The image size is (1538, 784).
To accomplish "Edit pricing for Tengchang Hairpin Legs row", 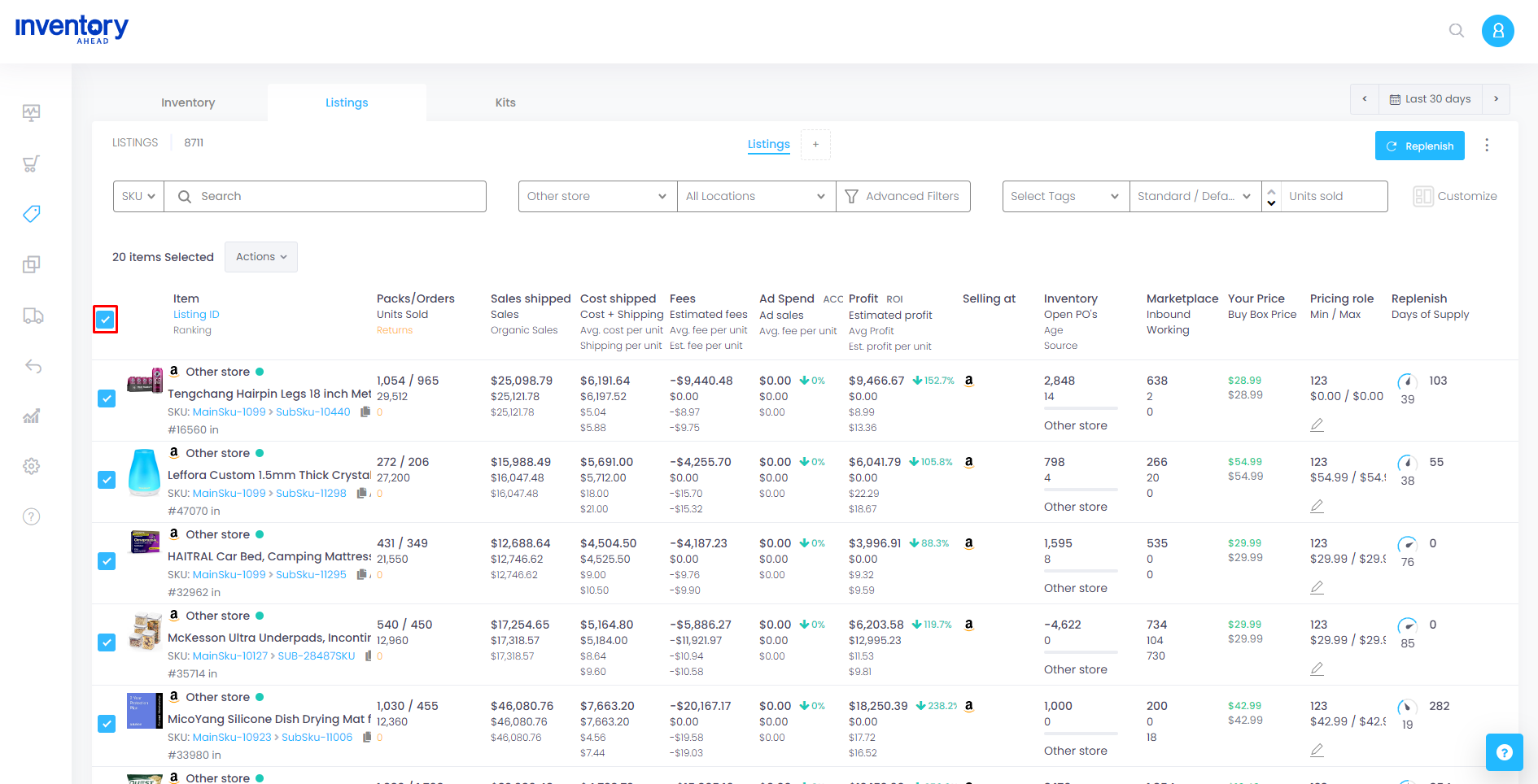I will click(x=1317, y=425).
